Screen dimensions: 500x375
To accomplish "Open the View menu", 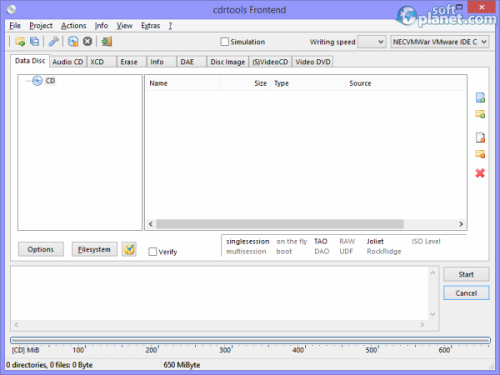I will pyautogui.click(x=124, y=26).
